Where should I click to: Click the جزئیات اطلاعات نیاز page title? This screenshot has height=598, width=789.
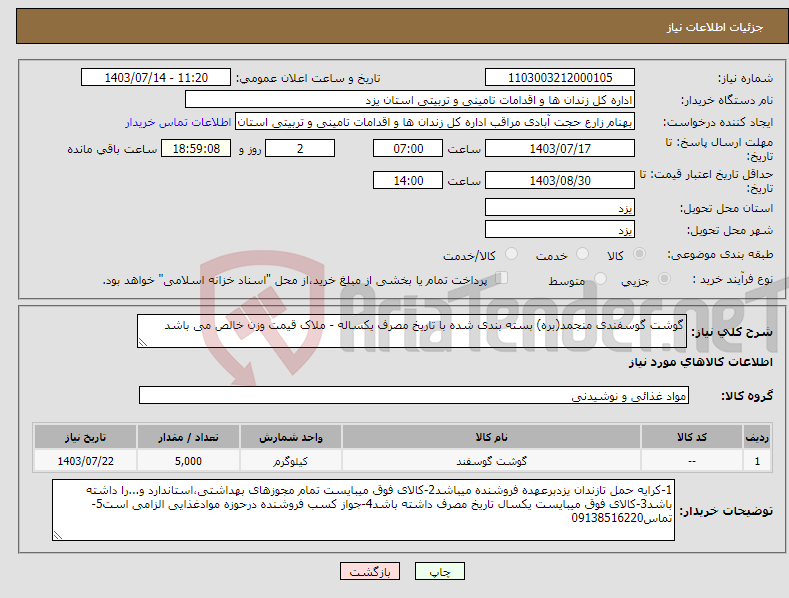coord(715,27)
